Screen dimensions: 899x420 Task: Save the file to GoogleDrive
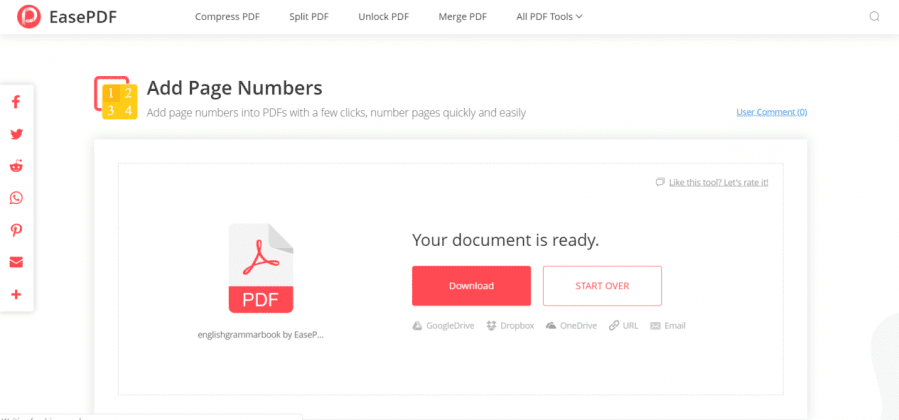(443, 325)
